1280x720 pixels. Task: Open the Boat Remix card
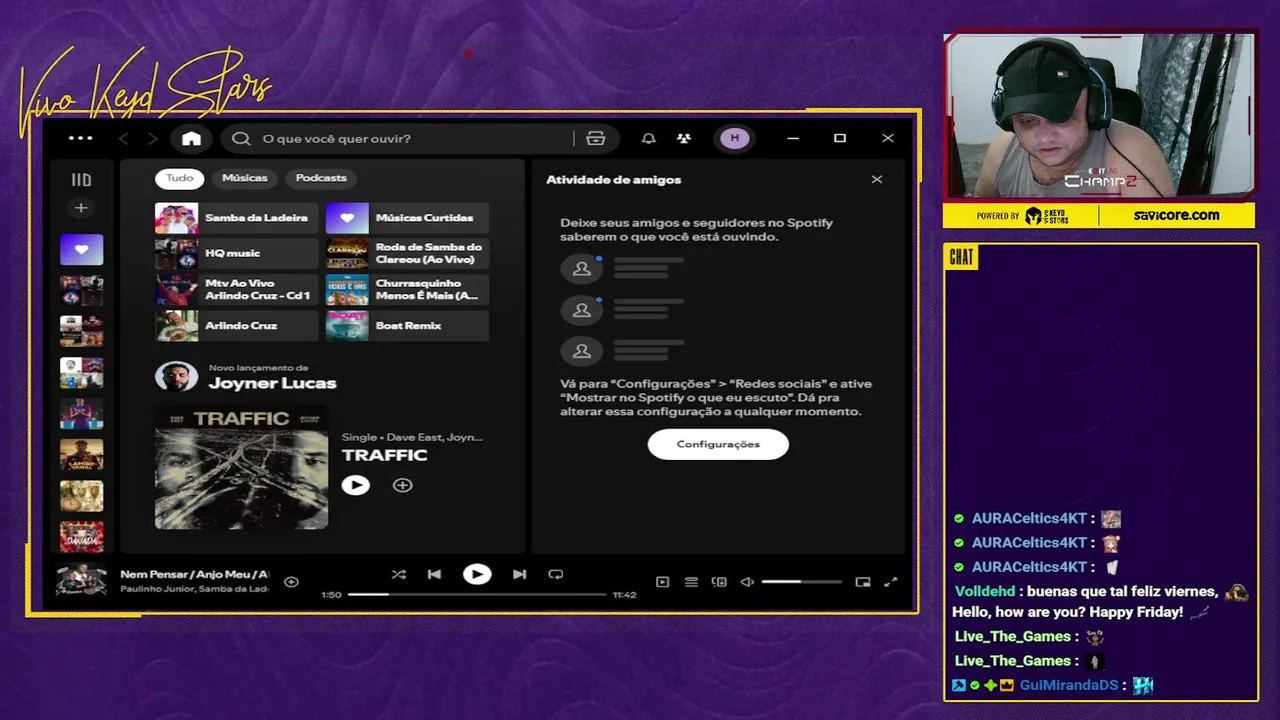(407, 326)
